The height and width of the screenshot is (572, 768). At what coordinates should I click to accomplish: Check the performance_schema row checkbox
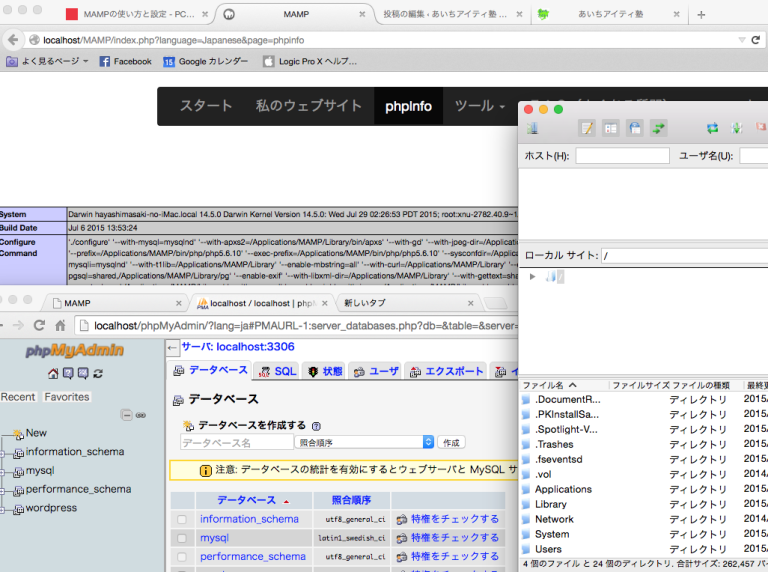(x=182, y=557)
